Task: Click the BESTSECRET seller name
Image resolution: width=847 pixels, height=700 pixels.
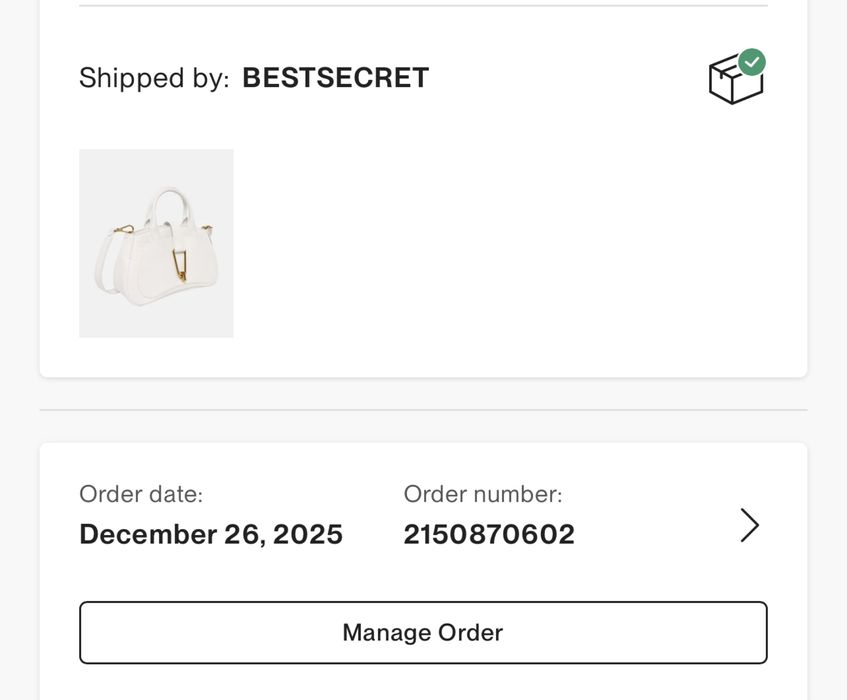Action: (335, 78)
